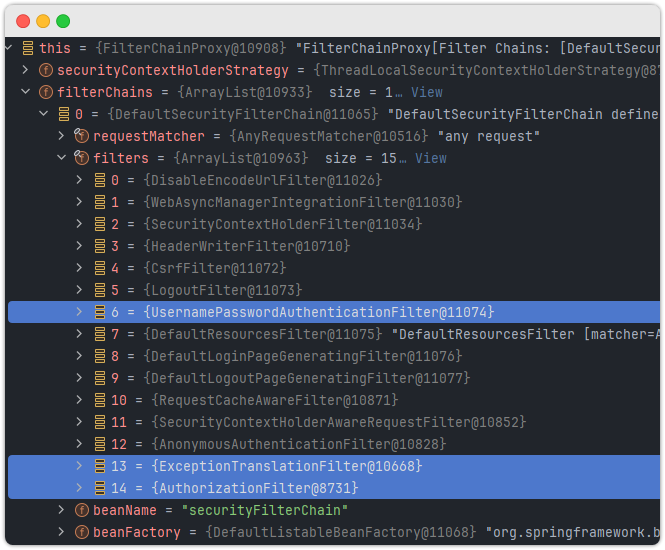Expand the beanFactory field

click(x=61, y=532)
